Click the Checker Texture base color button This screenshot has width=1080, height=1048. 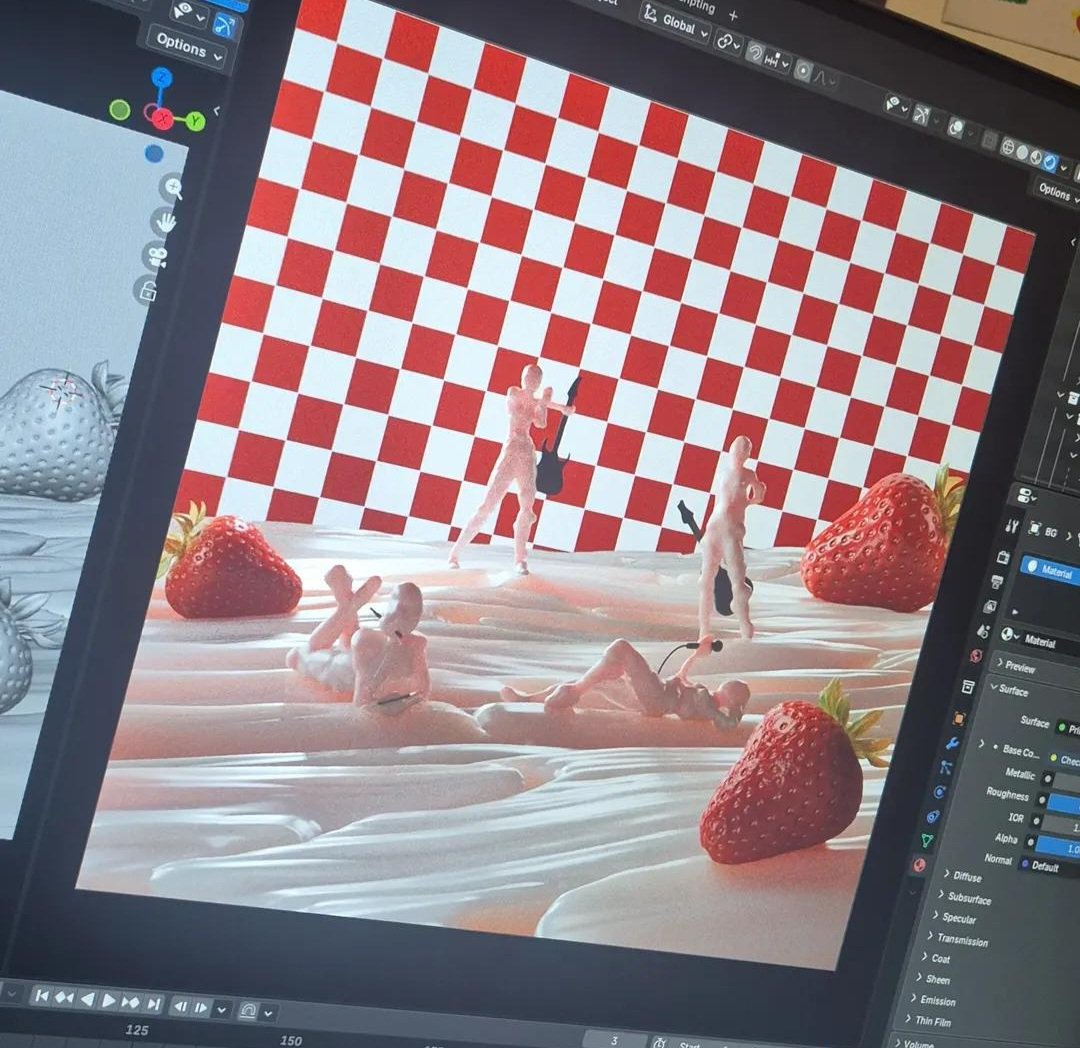[1069, 759]
